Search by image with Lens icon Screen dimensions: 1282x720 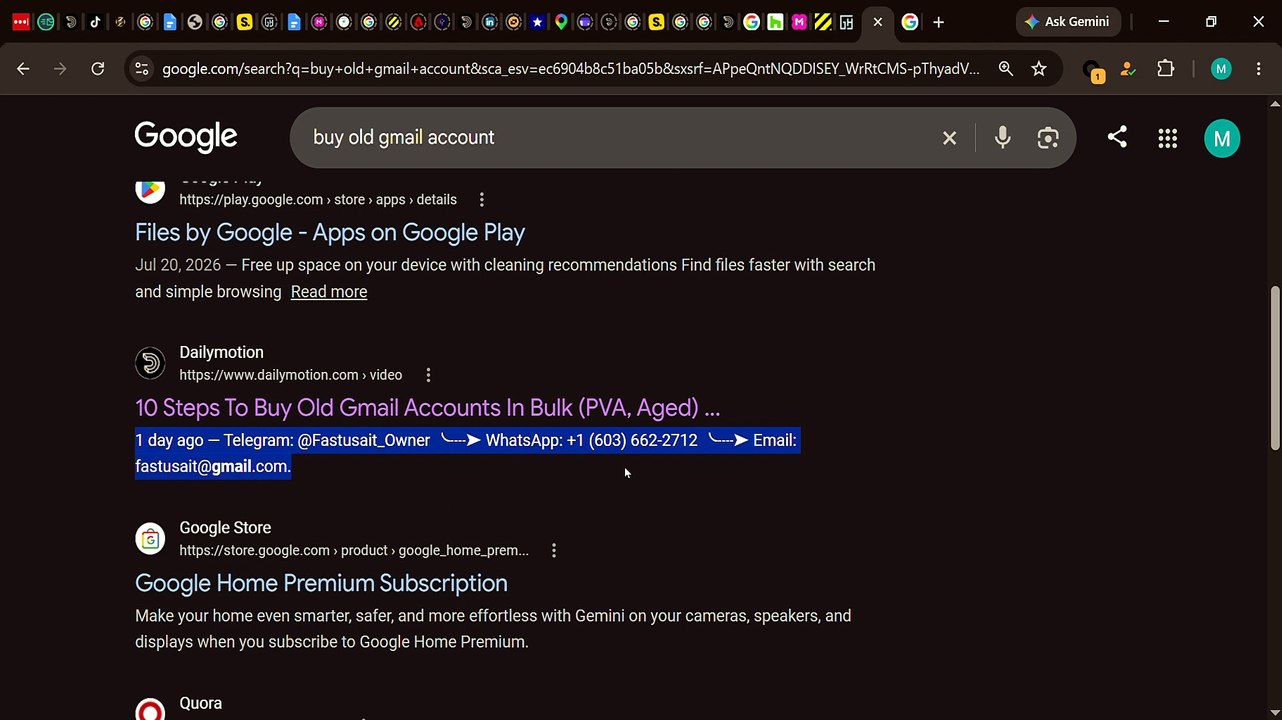pyautogui.click(x=1047, y=138)
